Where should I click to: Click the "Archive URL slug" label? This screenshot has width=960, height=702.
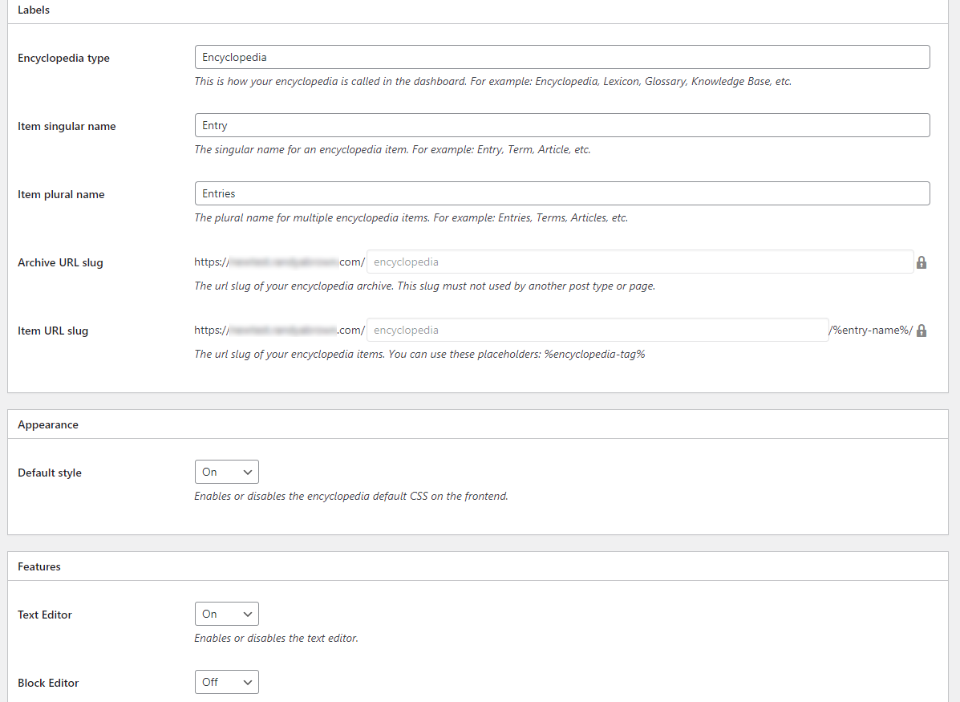click(x=60, y=263)
